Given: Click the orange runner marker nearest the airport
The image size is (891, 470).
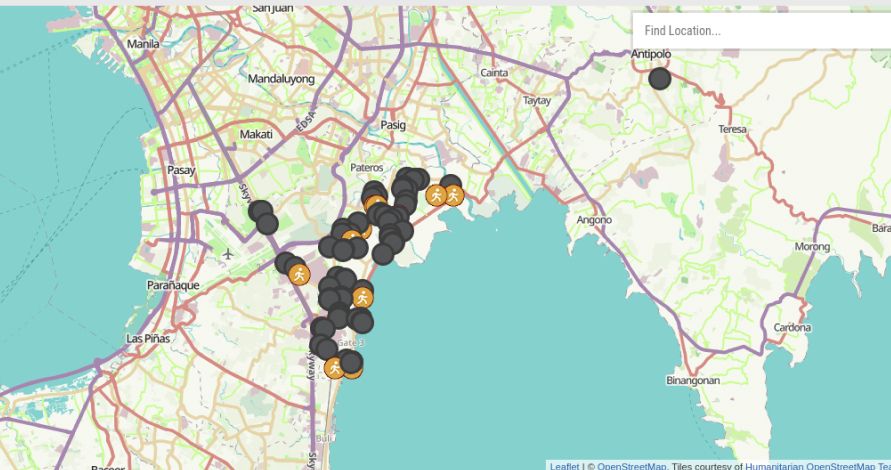Looking at the screenshot, I should (x=298, y=274).
